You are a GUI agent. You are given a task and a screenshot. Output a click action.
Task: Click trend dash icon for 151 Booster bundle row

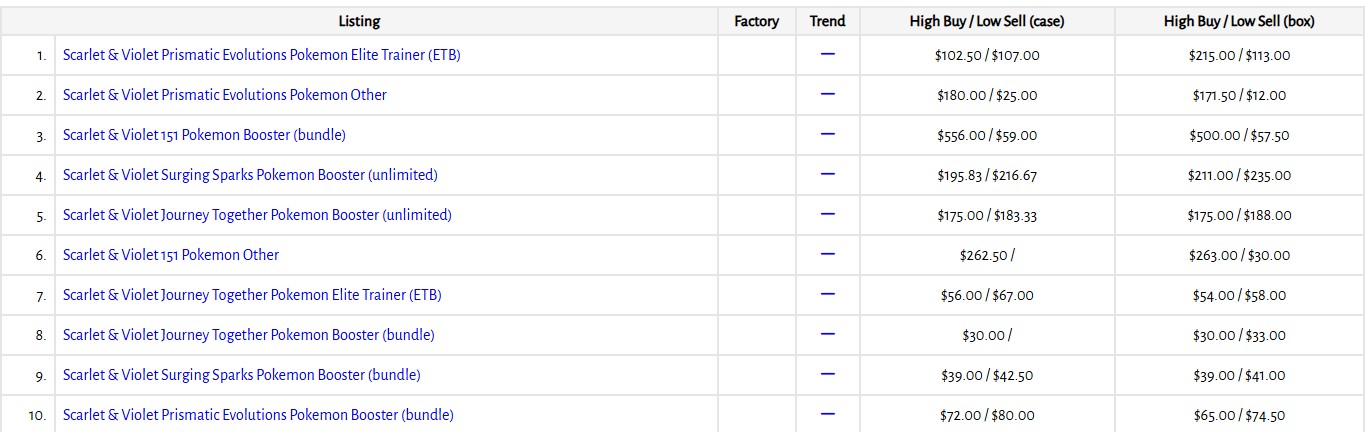pos(827,134)
